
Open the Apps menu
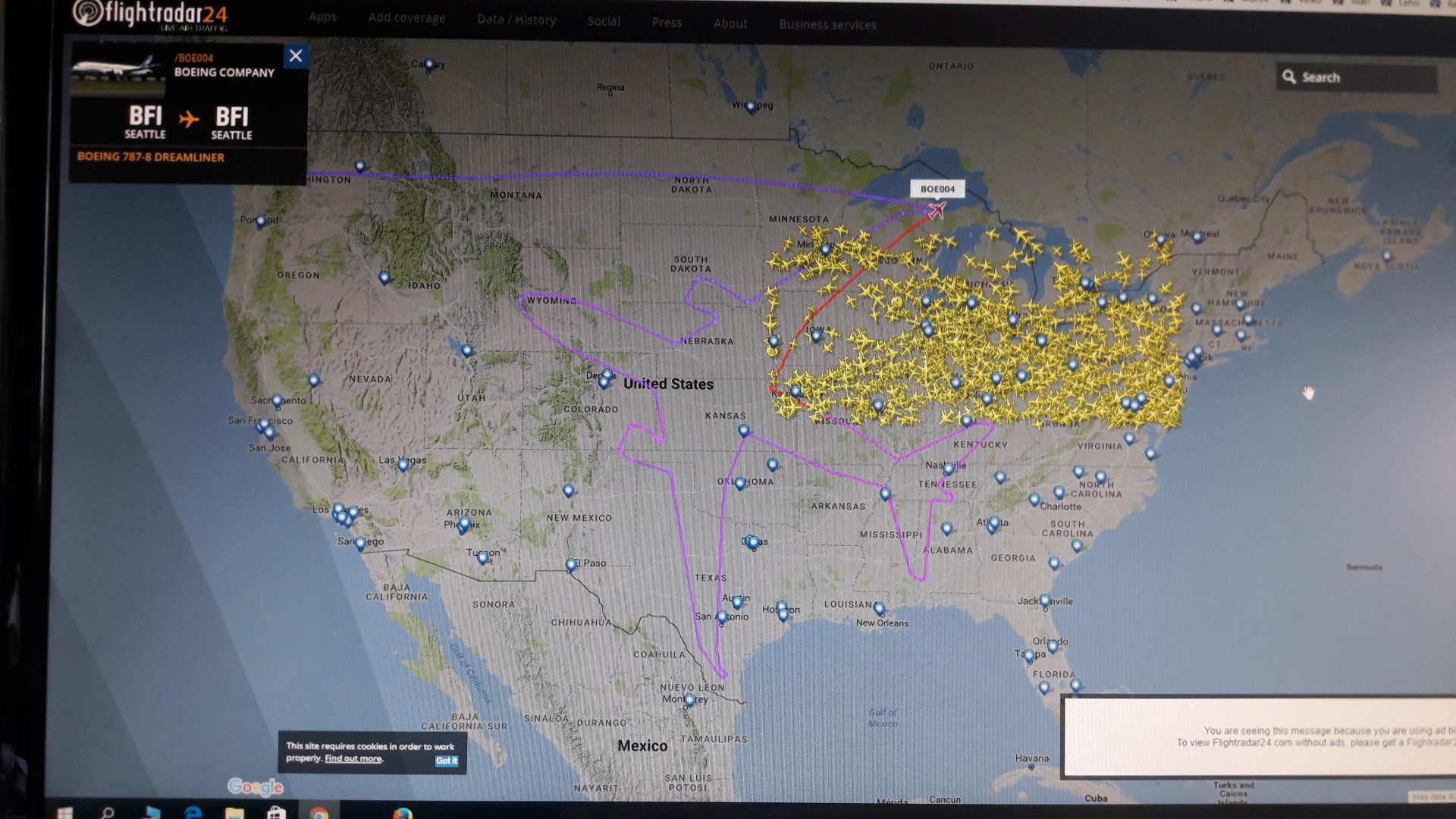pyautogui.click(x=322, y=17)
